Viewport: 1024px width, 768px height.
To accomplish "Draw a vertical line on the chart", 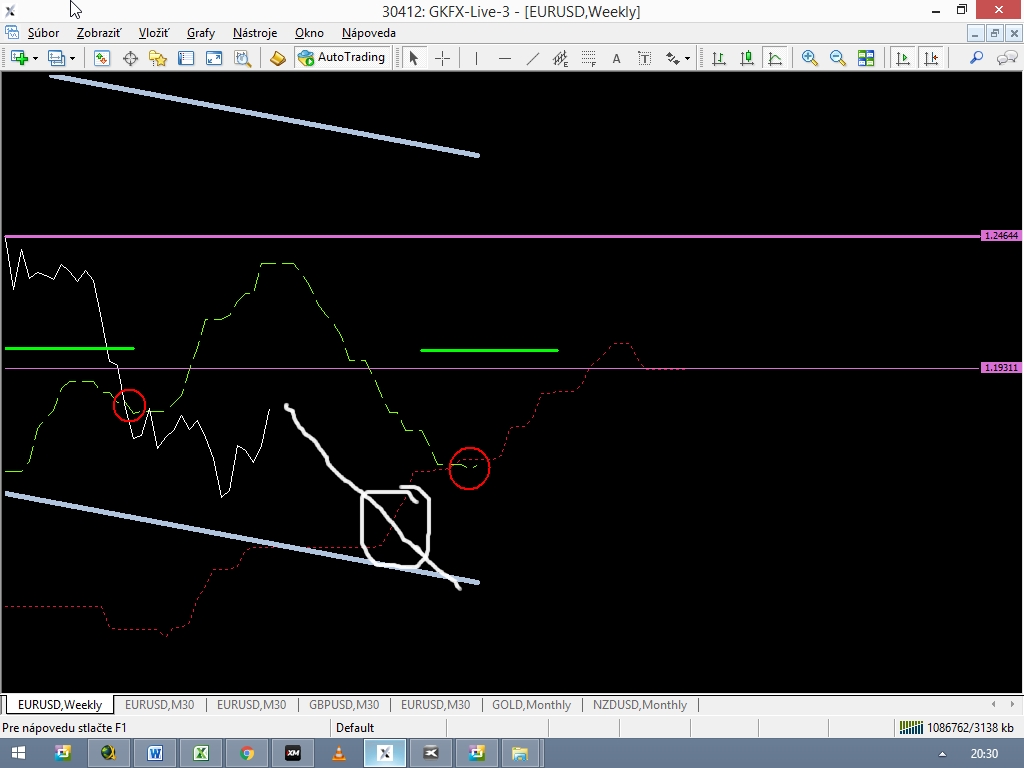I will point(476,58).
